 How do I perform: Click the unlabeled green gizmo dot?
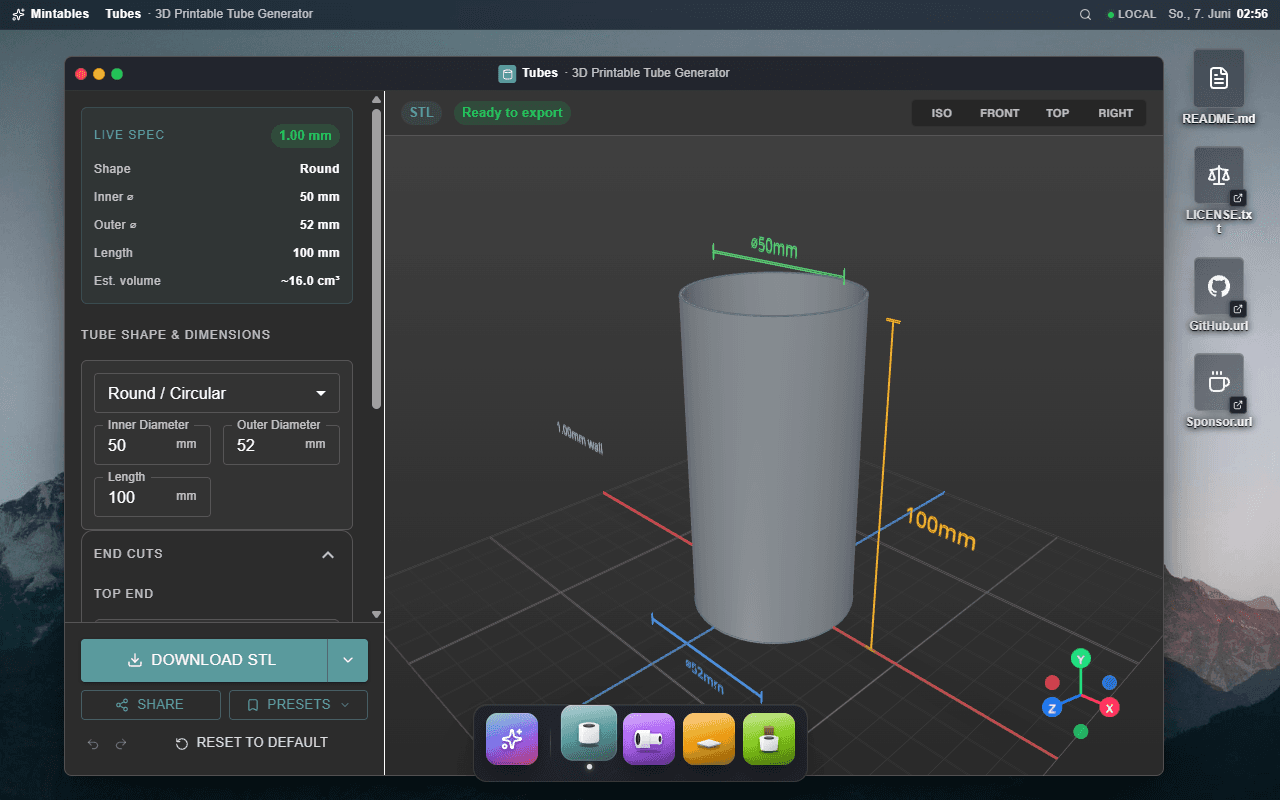pyautogui.click(x=1080, y=731)
